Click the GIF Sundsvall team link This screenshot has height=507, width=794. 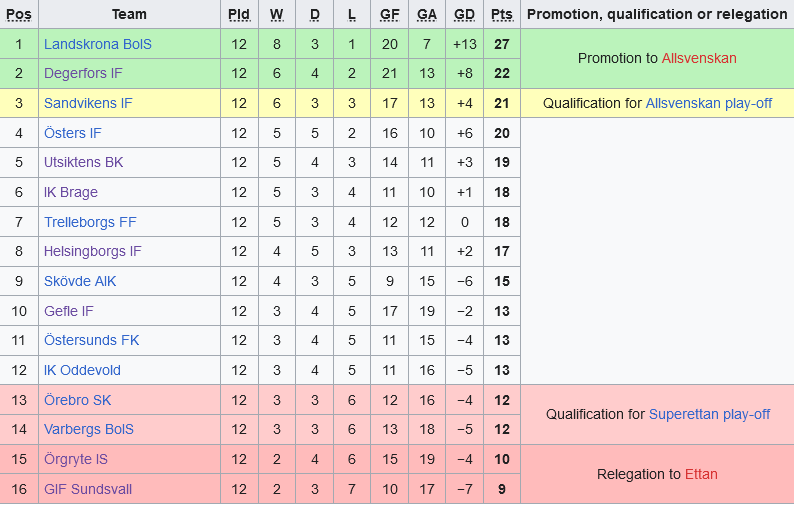pos(88,489)
